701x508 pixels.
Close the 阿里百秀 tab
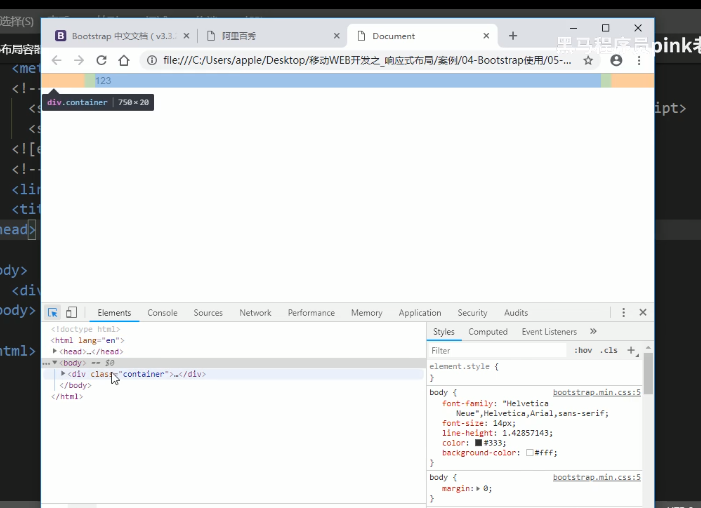337,36
